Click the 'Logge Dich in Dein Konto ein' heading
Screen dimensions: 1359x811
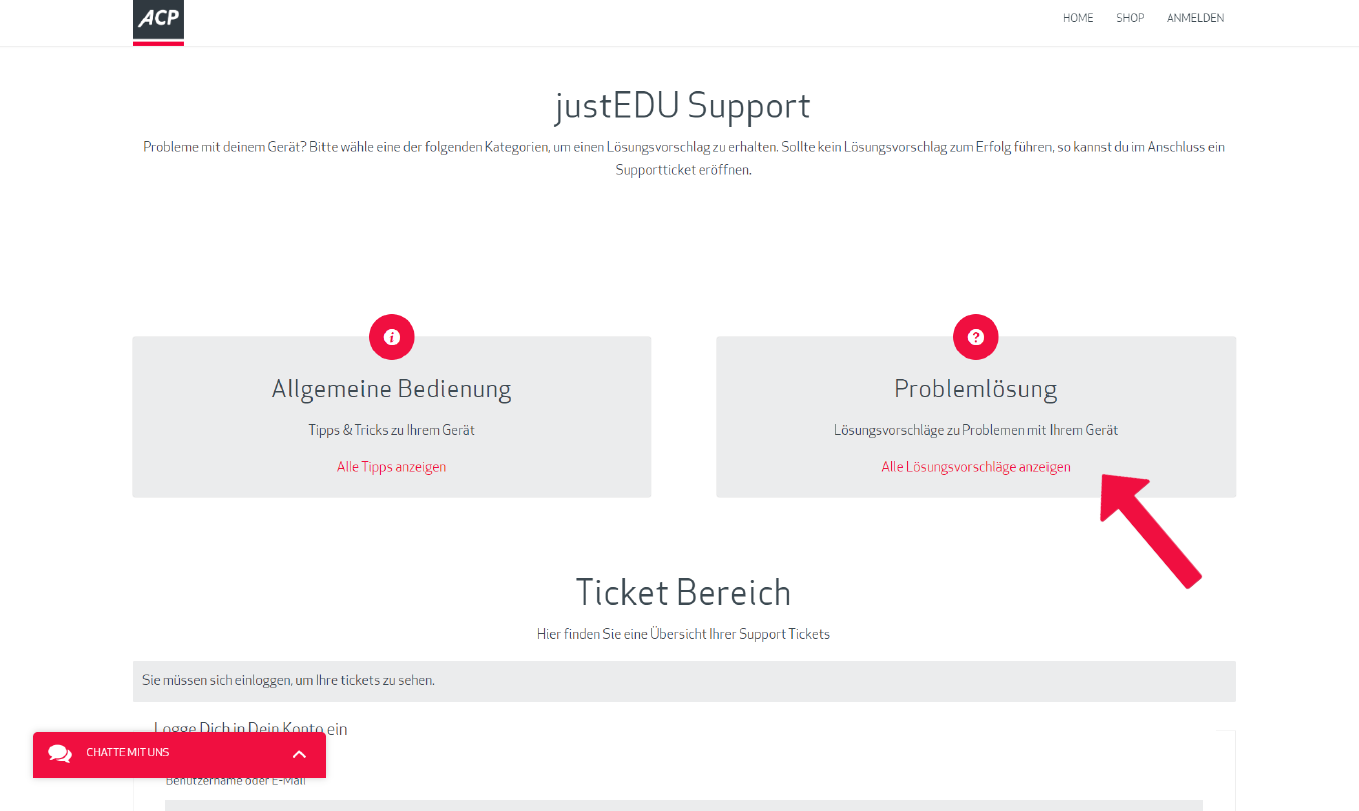pyautogui.click(x=250, y=728)
